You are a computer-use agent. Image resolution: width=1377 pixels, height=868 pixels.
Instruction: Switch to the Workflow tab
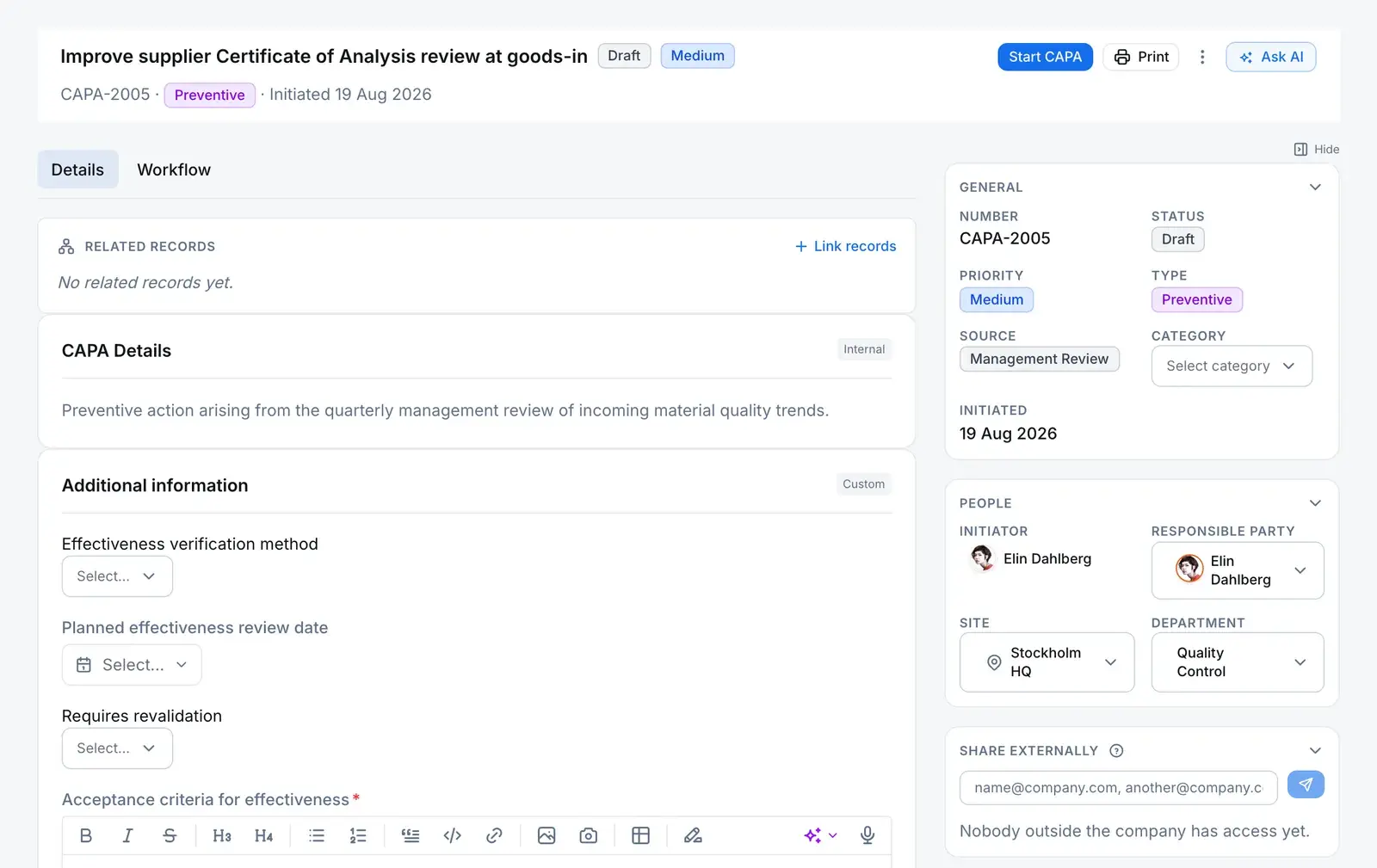174,169
